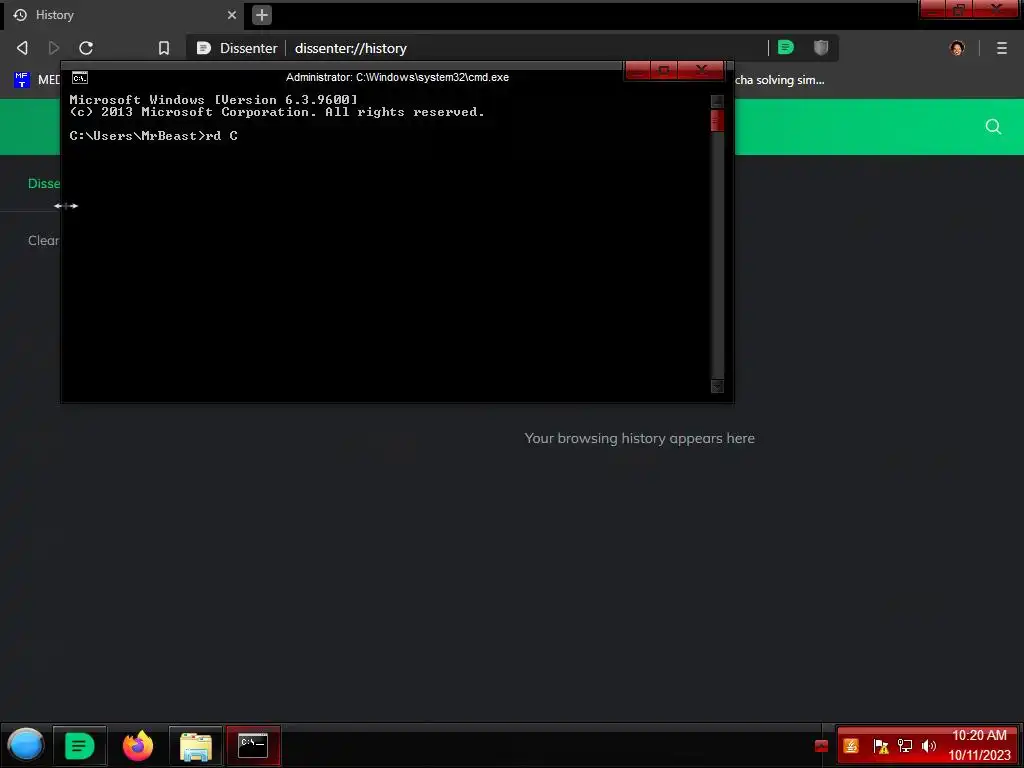Click the Dissenter logo in address bar
The image size is (1024, 768).
point(204,48)
